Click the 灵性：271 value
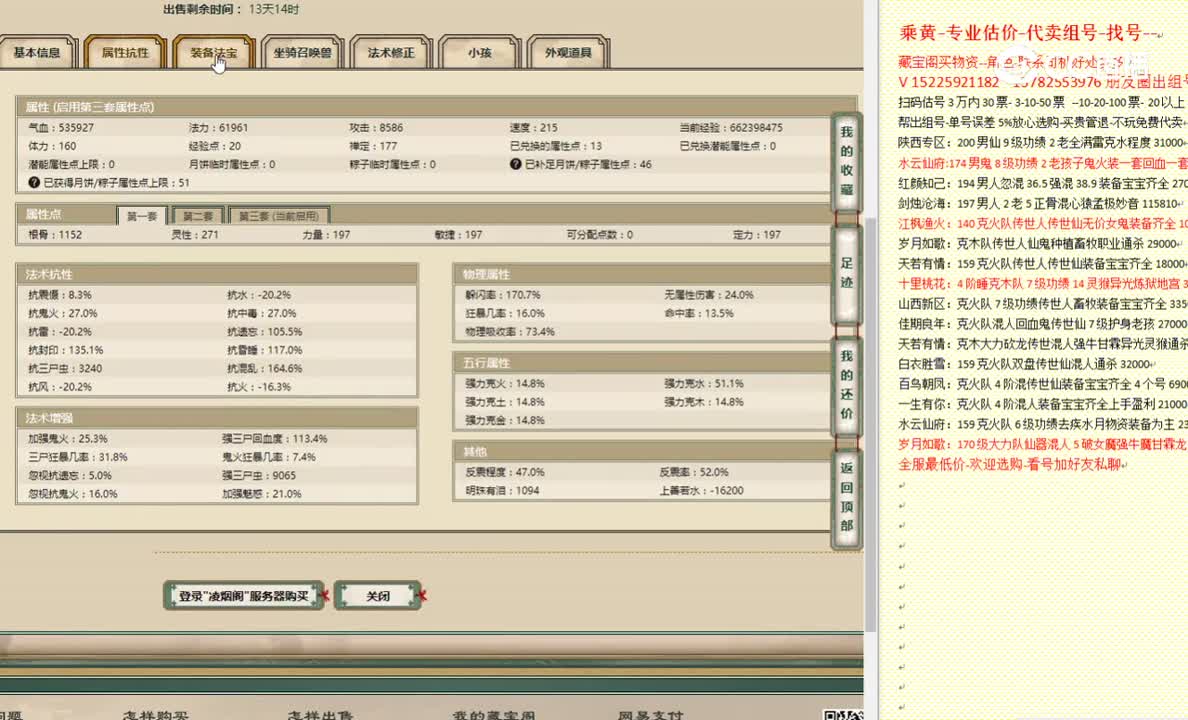The image size is (1188, 720). click(x=195, y=234)
